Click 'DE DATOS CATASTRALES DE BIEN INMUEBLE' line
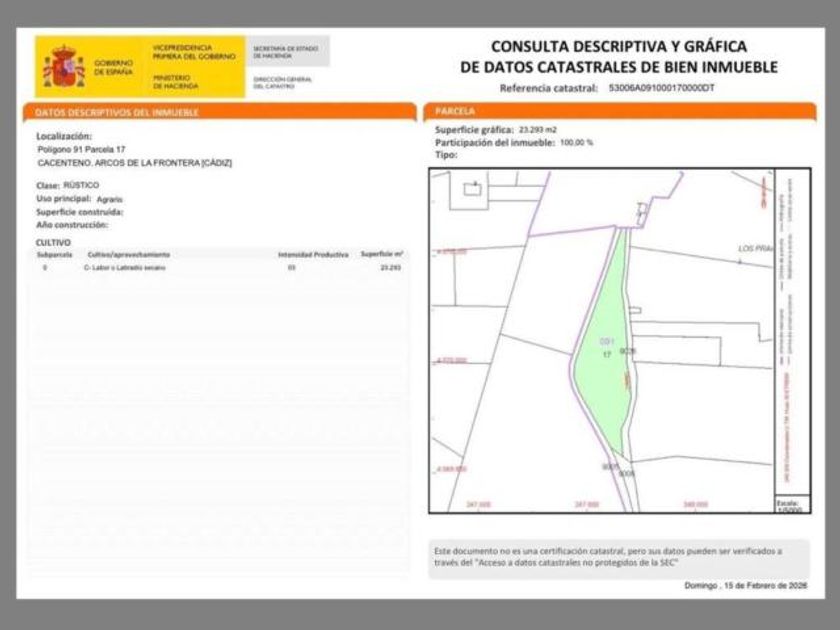Image resolution: width=840 pixels, height=630 pixels. click(619, 67)
